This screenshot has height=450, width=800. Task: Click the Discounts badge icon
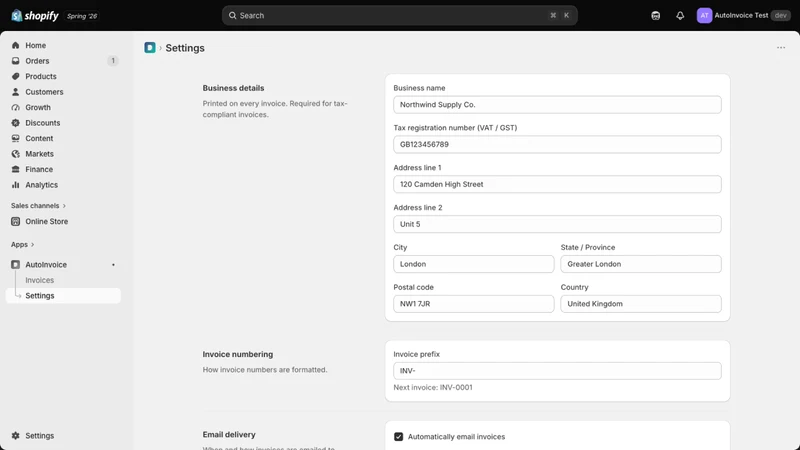[x=15, y=123]
